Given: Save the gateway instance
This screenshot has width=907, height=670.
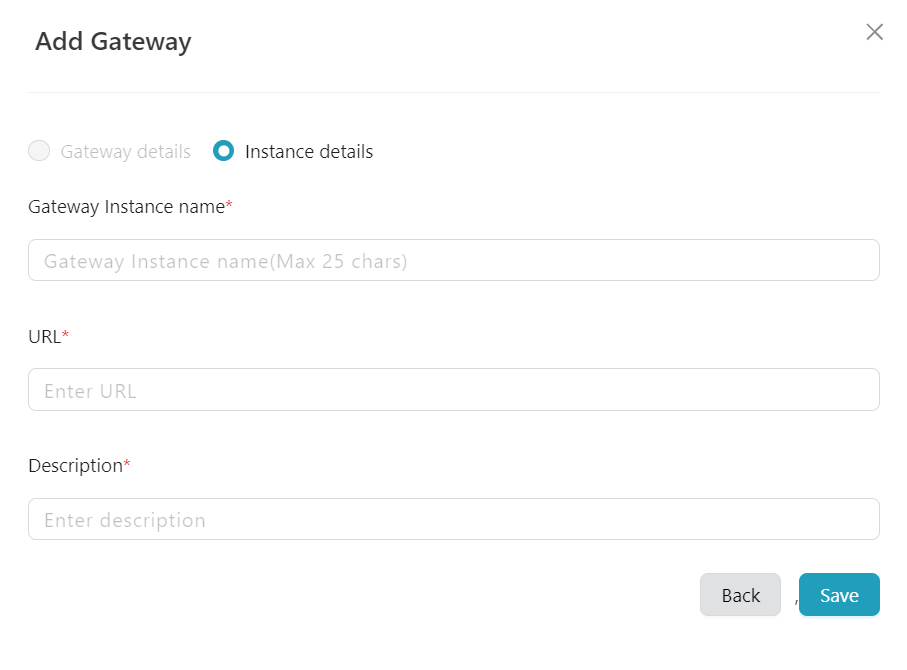Looking at the screenshot, I should click(x=839, y=595).
